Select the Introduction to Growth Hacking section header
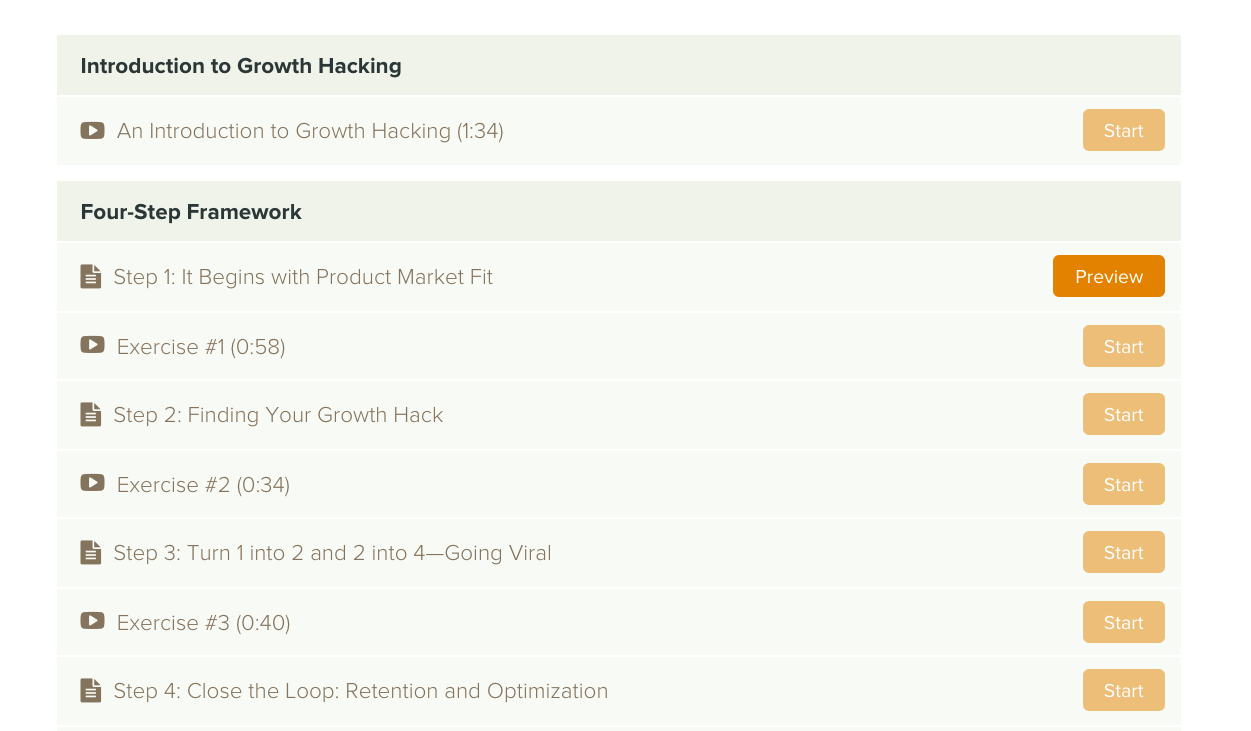1251x731 pixels. [241, 66]
